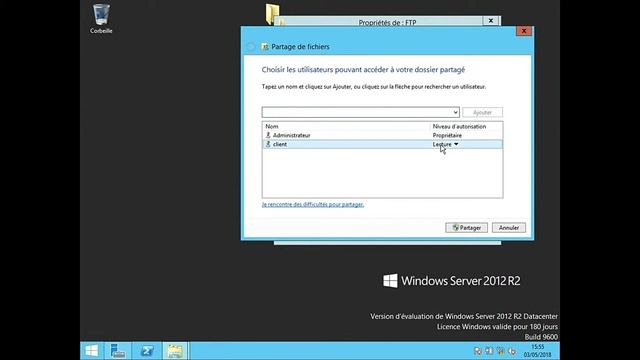This screenshot has width=640, height=360.
Task: Click the Propriétés de : FTP title bar
Action: [x=387, y=22]
